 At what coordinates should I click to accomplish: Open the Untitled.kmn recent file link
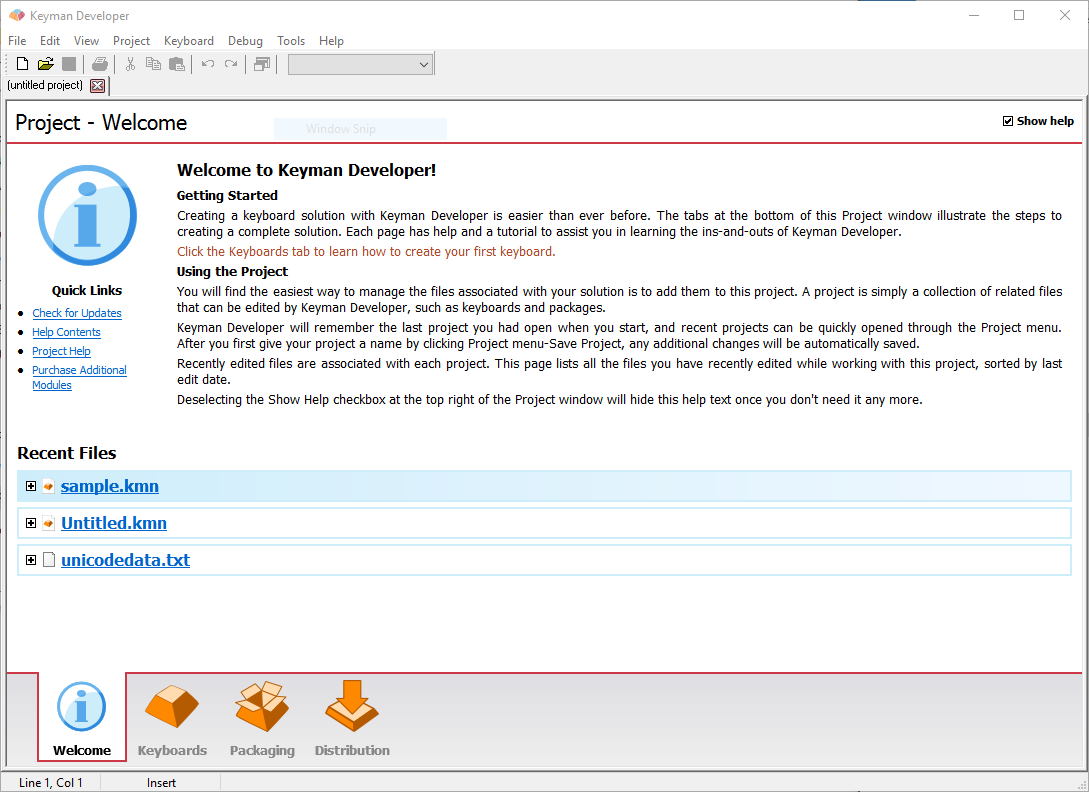click(114, 522)
